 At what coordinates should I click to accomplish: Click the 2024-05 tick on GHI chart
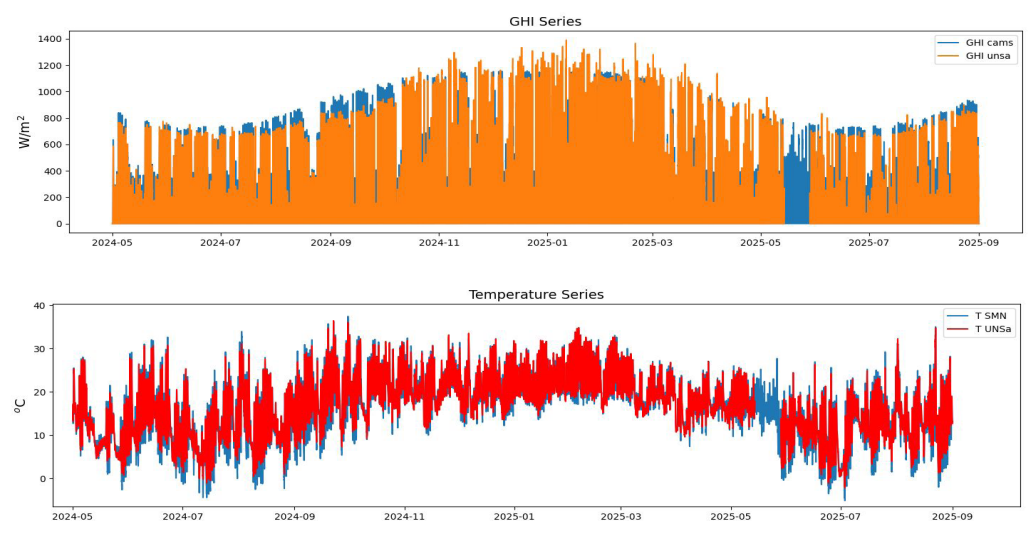pyautogui.click(x=112, y=242)
